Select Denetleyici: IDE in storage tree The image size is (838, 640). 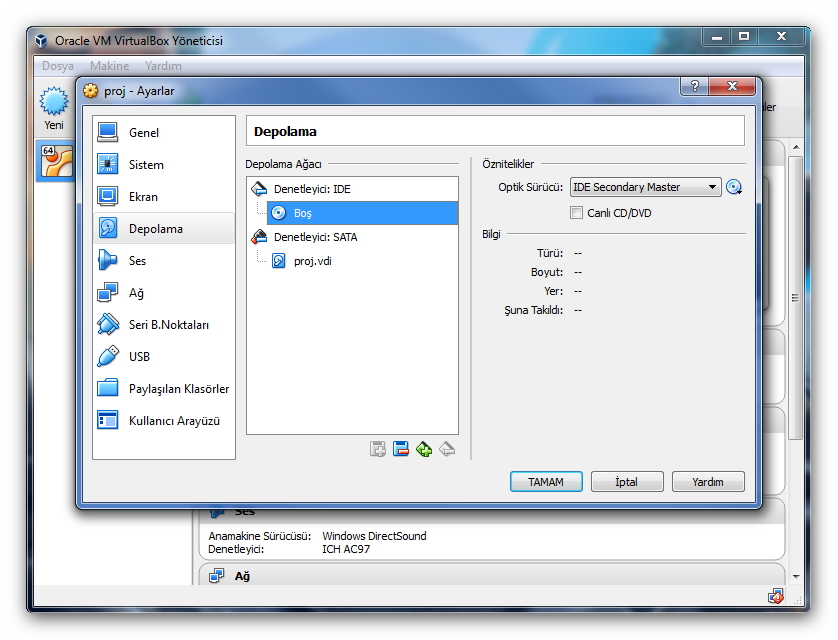(x=352, y=189)
